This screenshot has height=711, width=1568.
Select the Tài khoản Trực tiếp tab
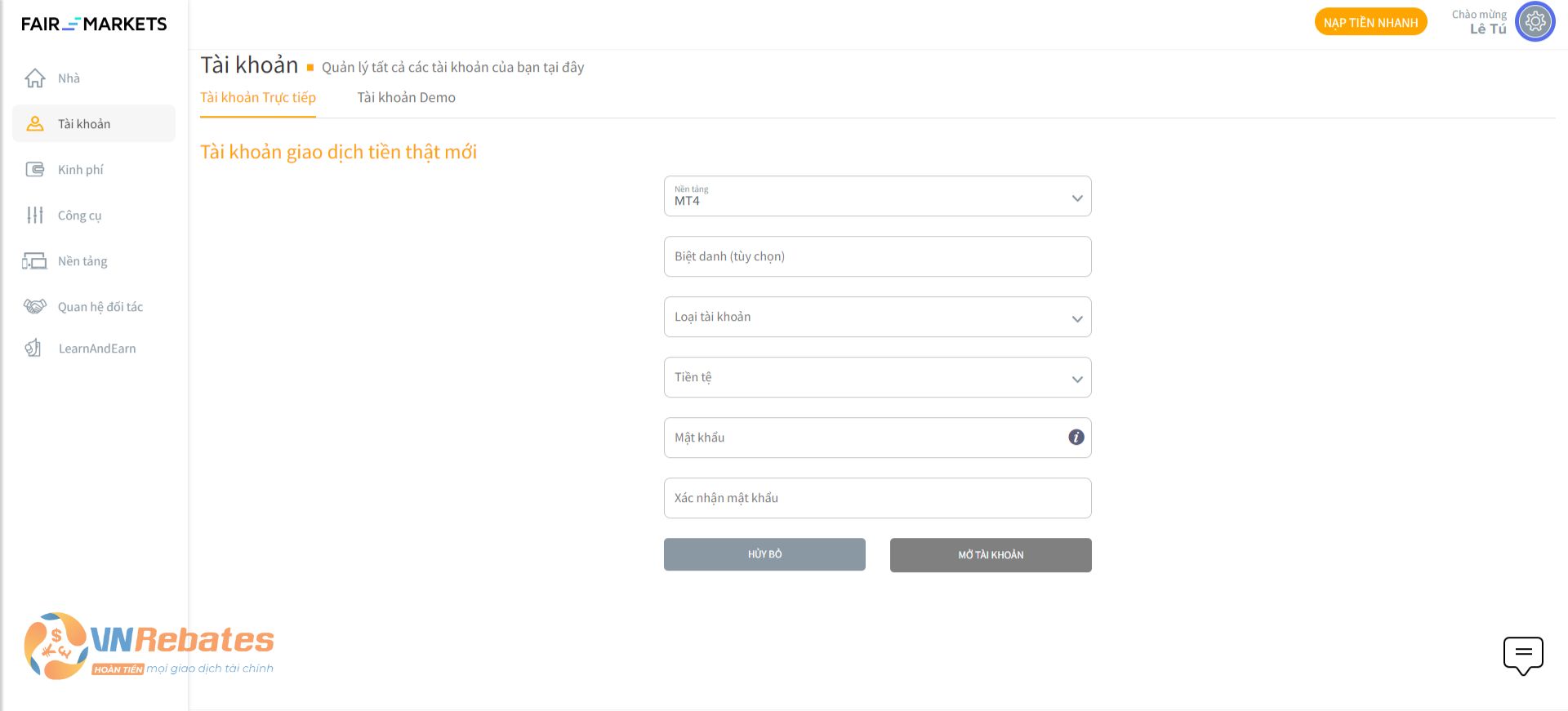point(258,98)
